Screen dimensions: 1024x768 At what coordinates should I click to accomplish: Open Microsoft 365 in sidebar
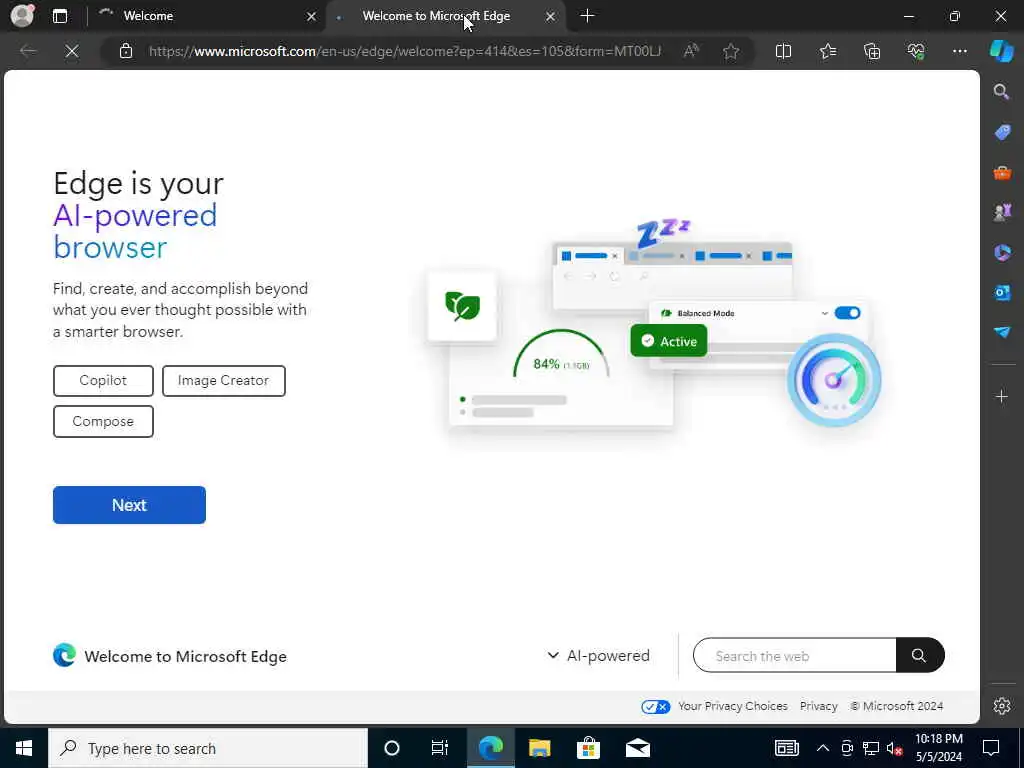1002,252
